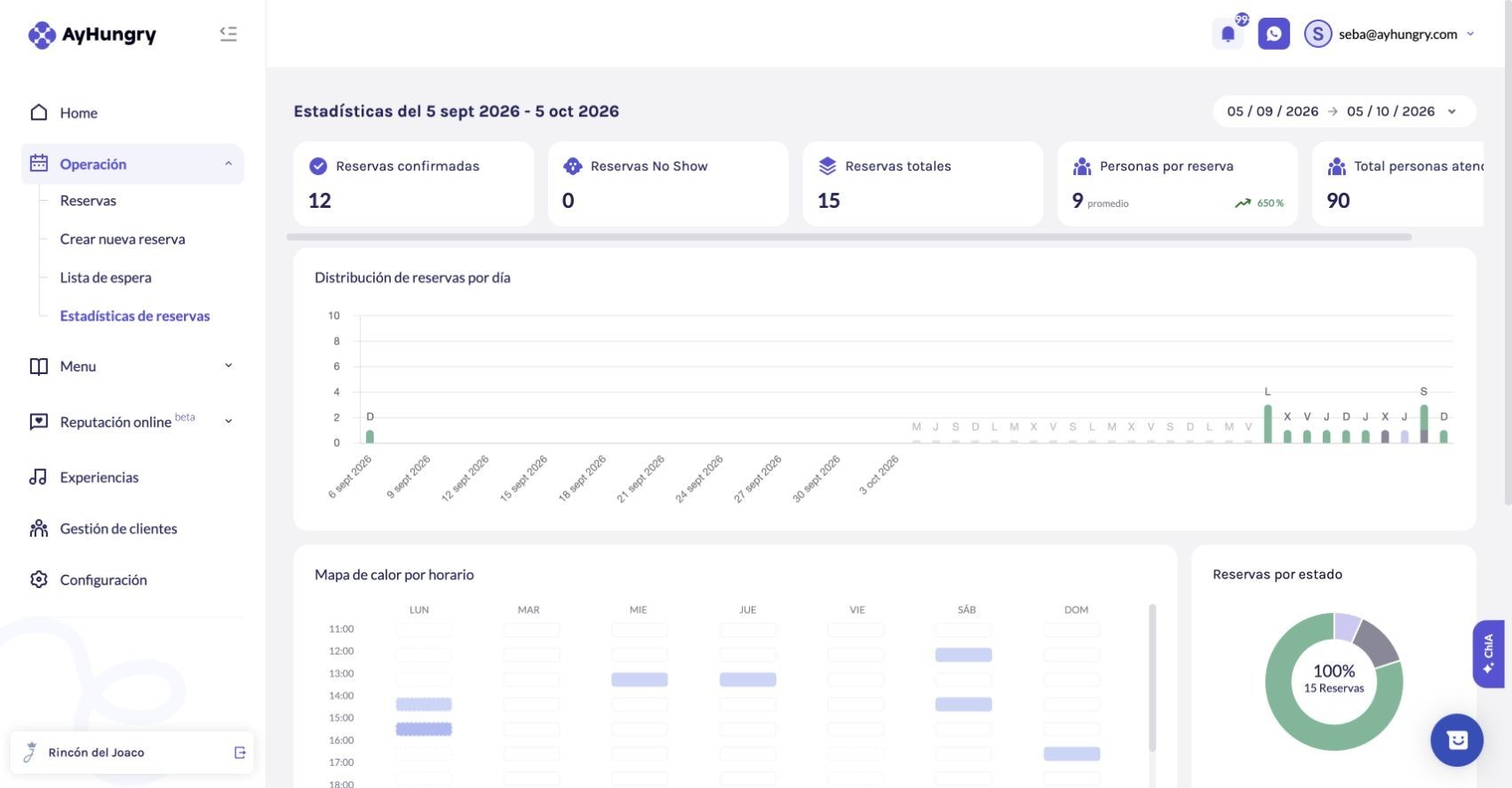Screen dimensions: 1512x788
Task: Click the Configuración gear icon
Action: click(38, 579)
